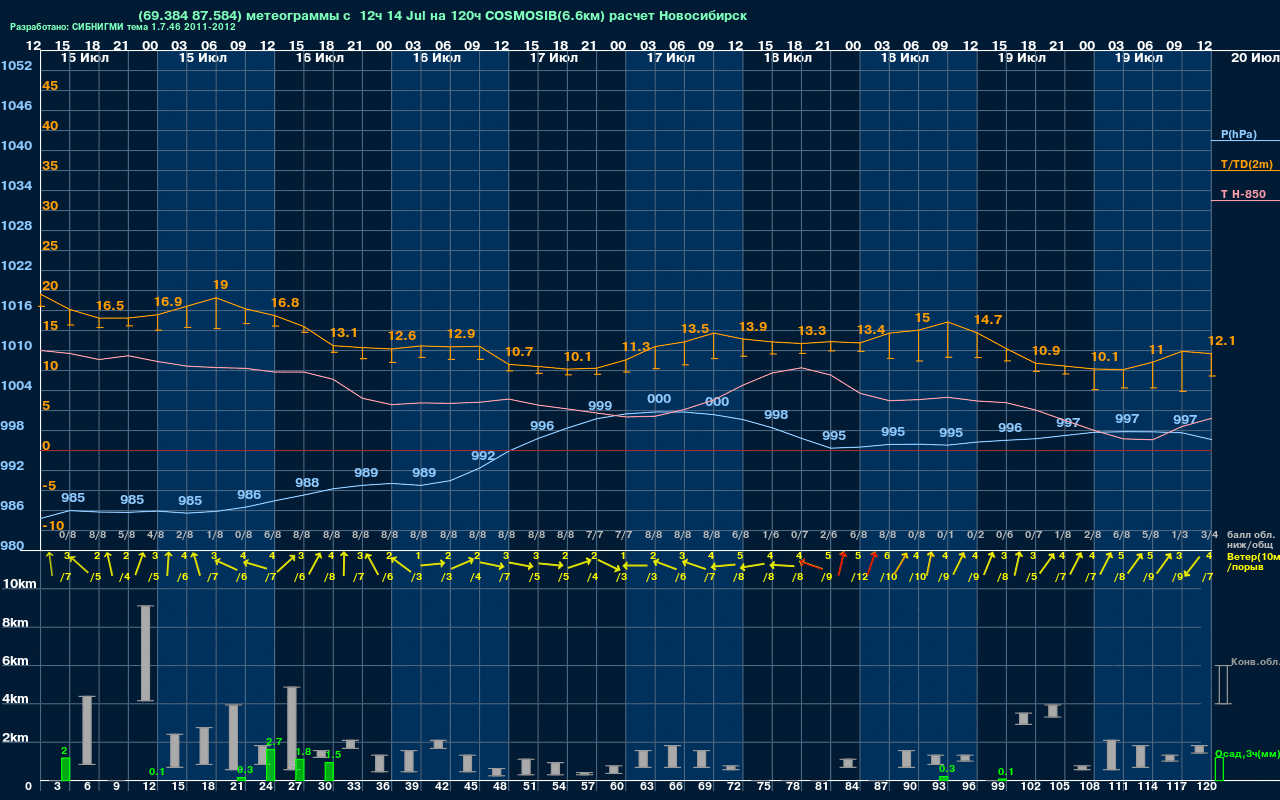This screenshot has height=800, width=1280.
Task: Click temperature value '13.5'
Action: coord(695,329)
